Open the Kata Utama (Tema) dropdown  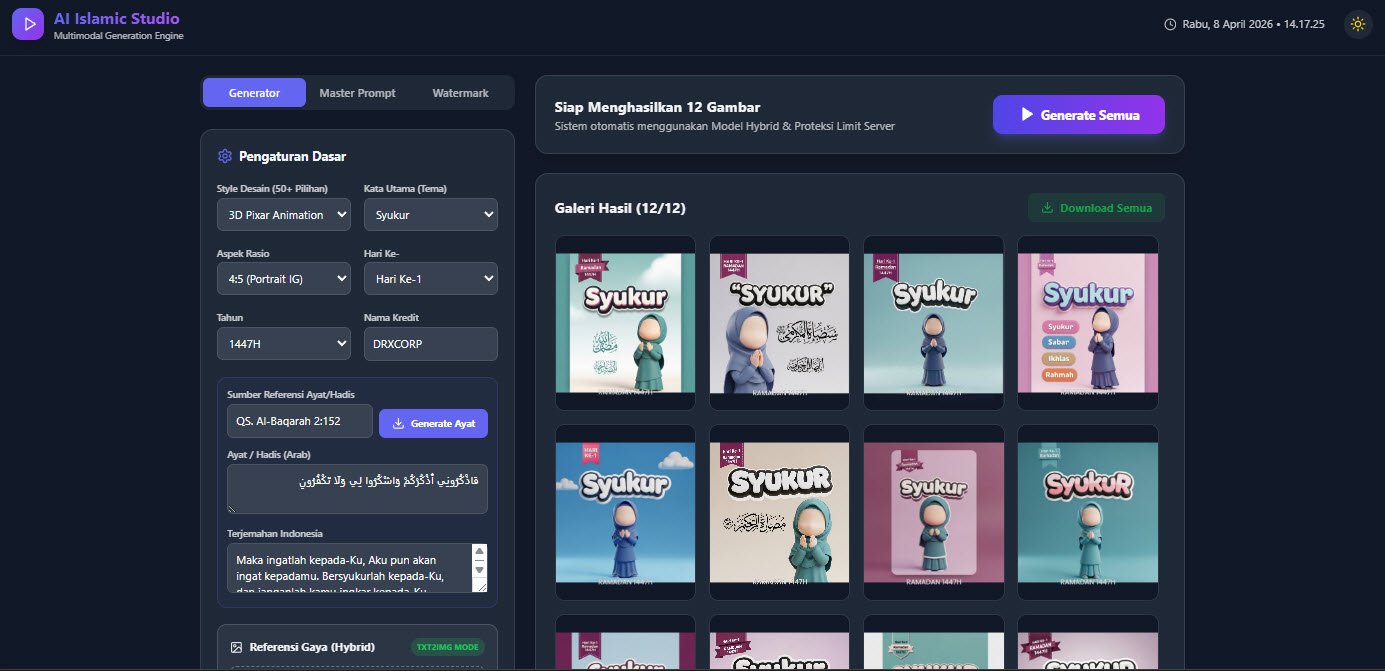point(431,215)
